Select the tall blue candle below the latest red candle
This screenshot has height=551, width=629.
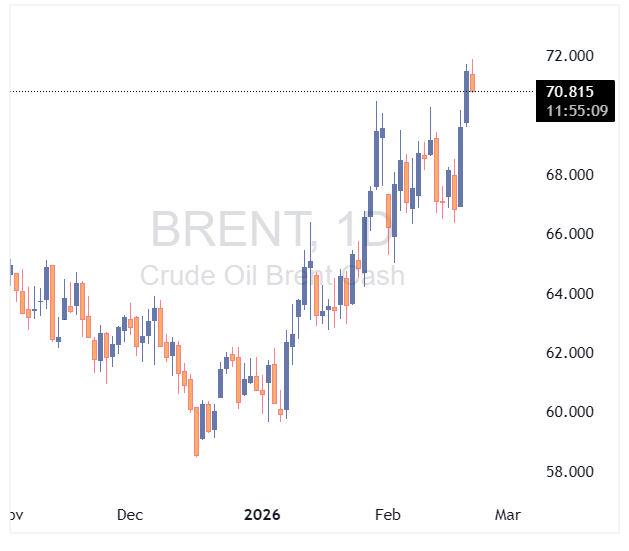pos(467,96)
